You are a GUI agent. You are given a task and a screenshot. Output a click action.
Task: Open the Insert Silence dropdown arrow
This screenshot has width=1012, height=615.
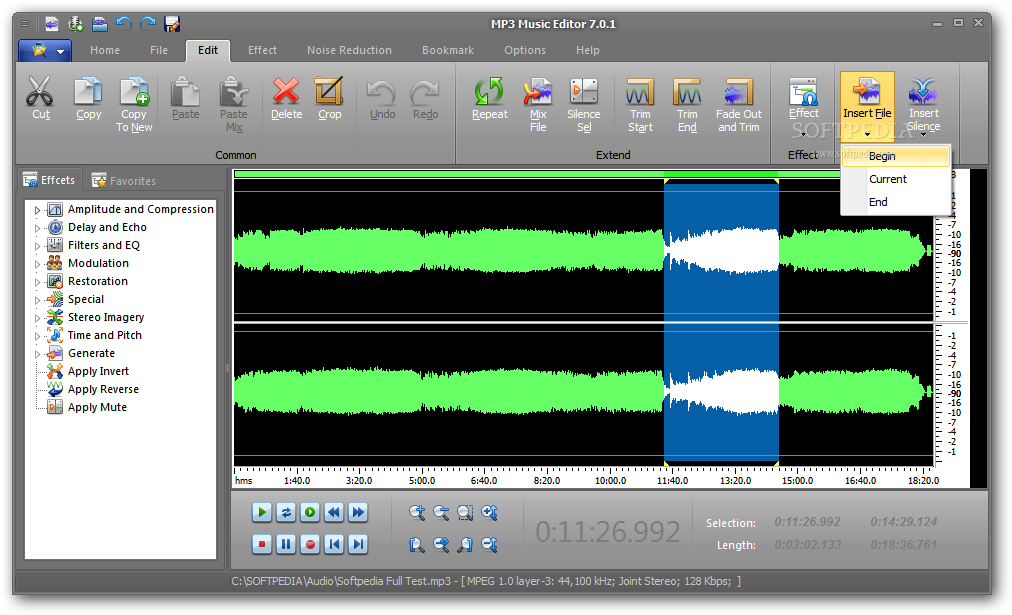click(923, 135)
